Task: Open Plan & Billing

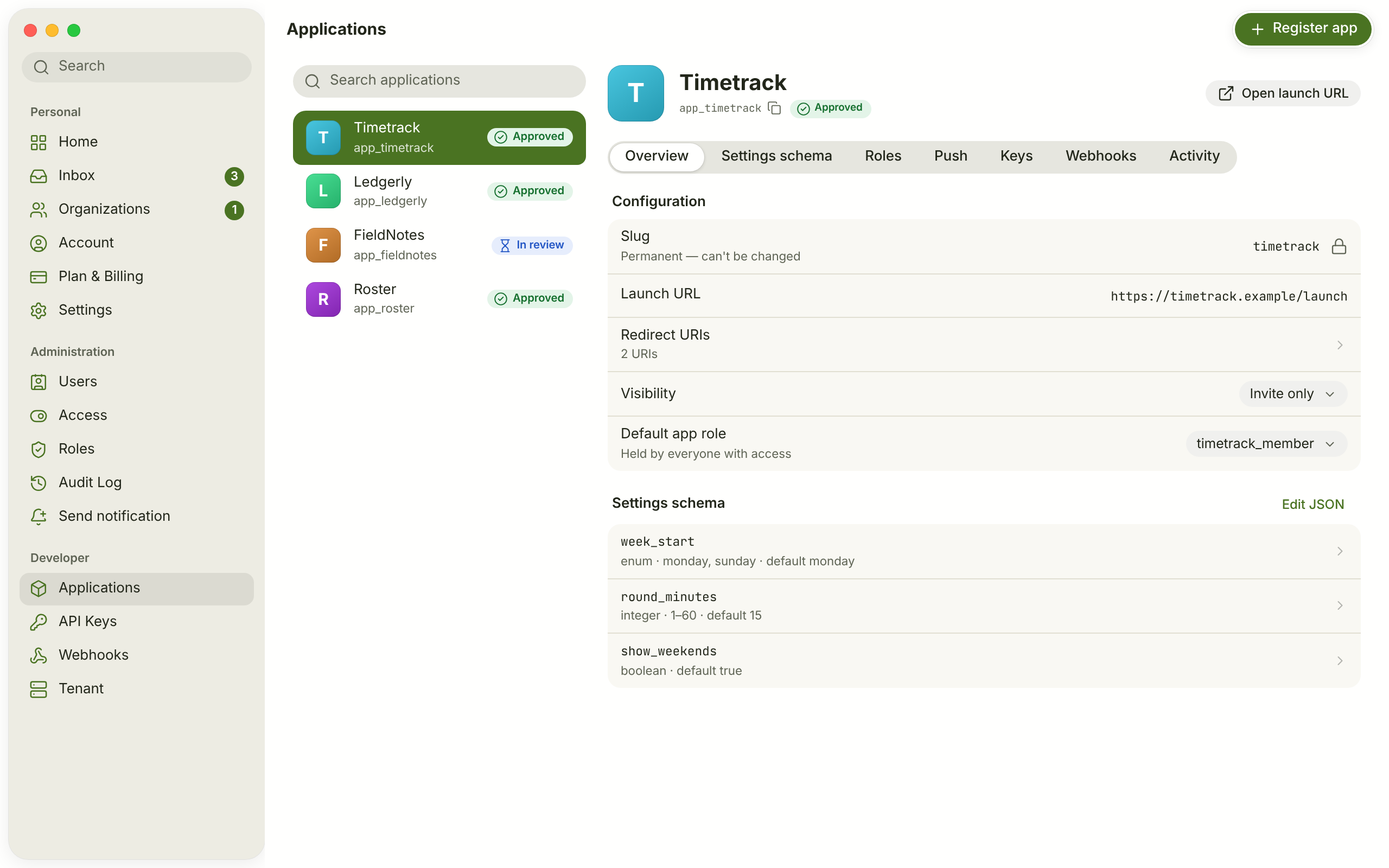Action: pos(137,277)
